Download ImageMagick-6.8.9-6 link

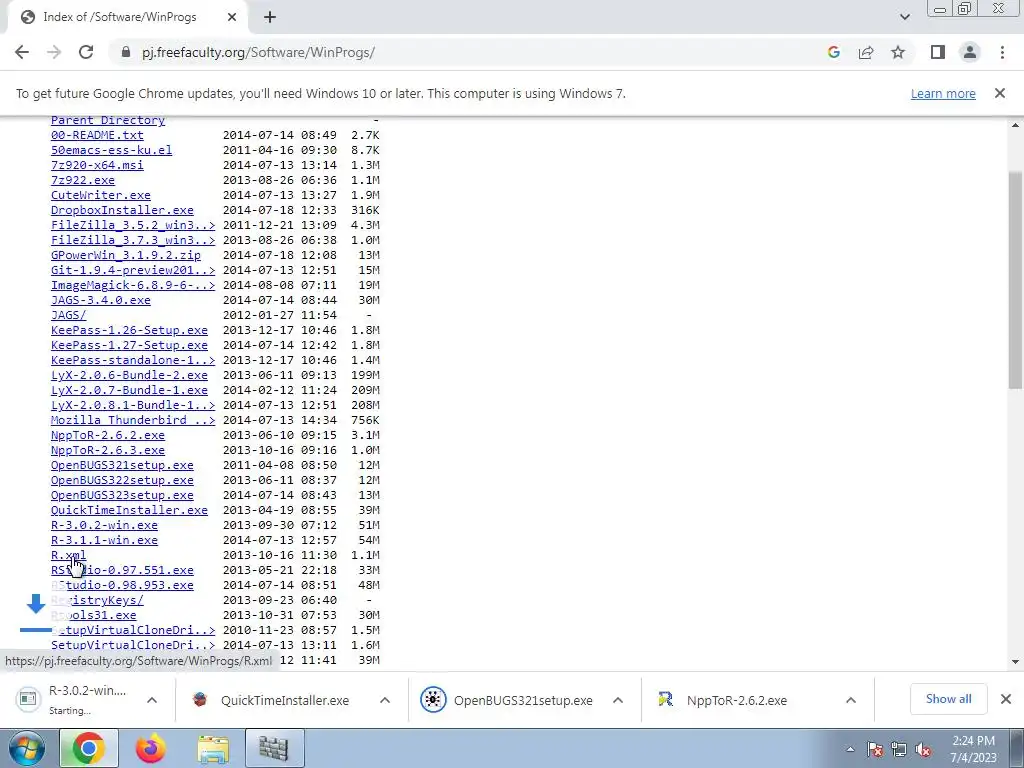[133, 285]
